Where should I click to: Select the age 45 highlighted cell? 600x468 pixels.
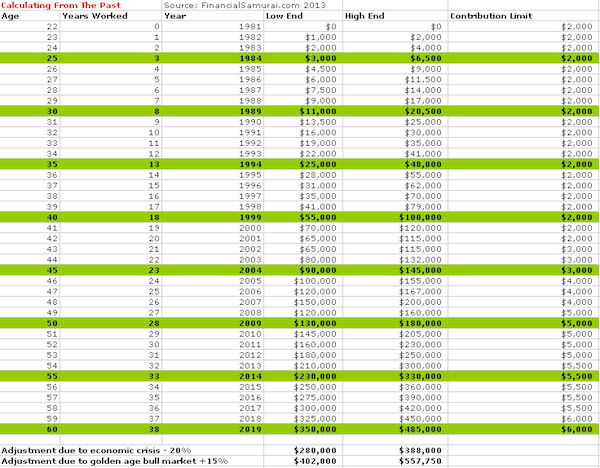(30, 270)
